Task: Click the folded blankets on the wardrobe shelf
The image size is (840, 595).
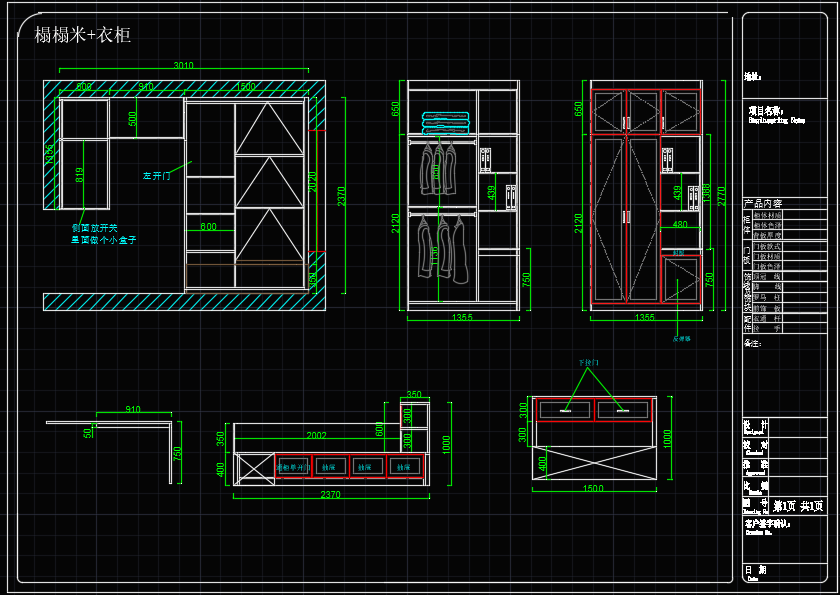Action: click(445, 123)
